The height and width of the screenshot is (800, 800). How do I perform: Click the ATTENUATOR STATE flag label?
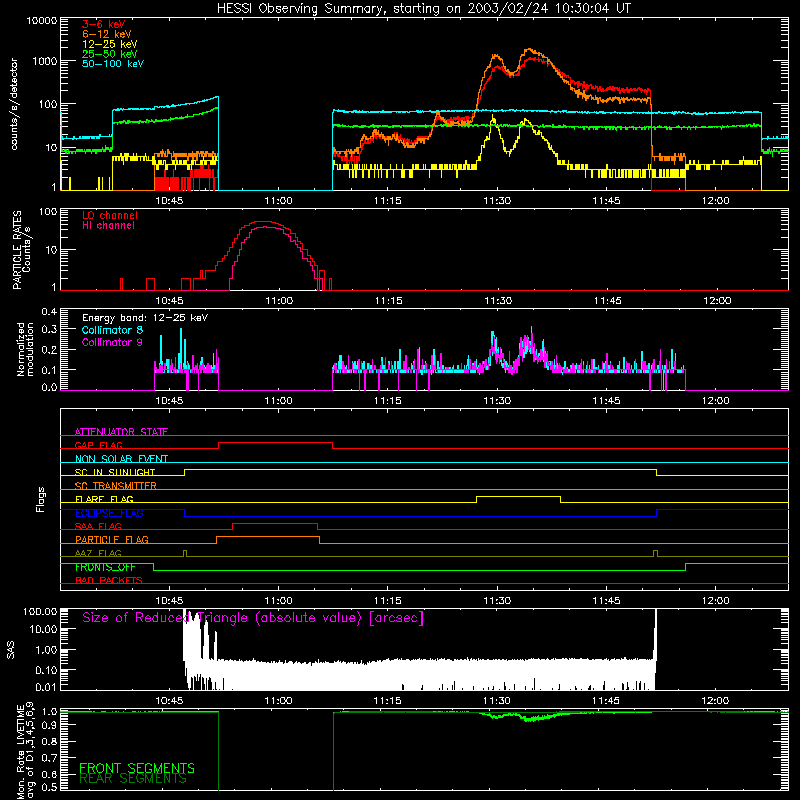[x=121, y=432]
